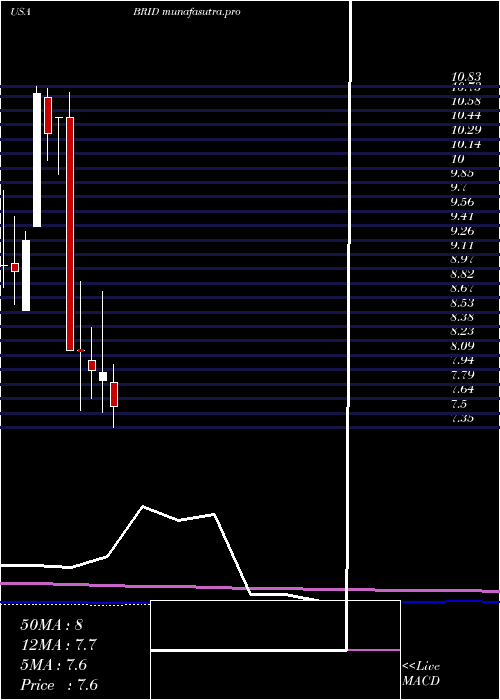This screenshot has width=500, height=700.
Task: Click the 9.7 price axis label
Action: pyautogui.click(x=459, y=188)
